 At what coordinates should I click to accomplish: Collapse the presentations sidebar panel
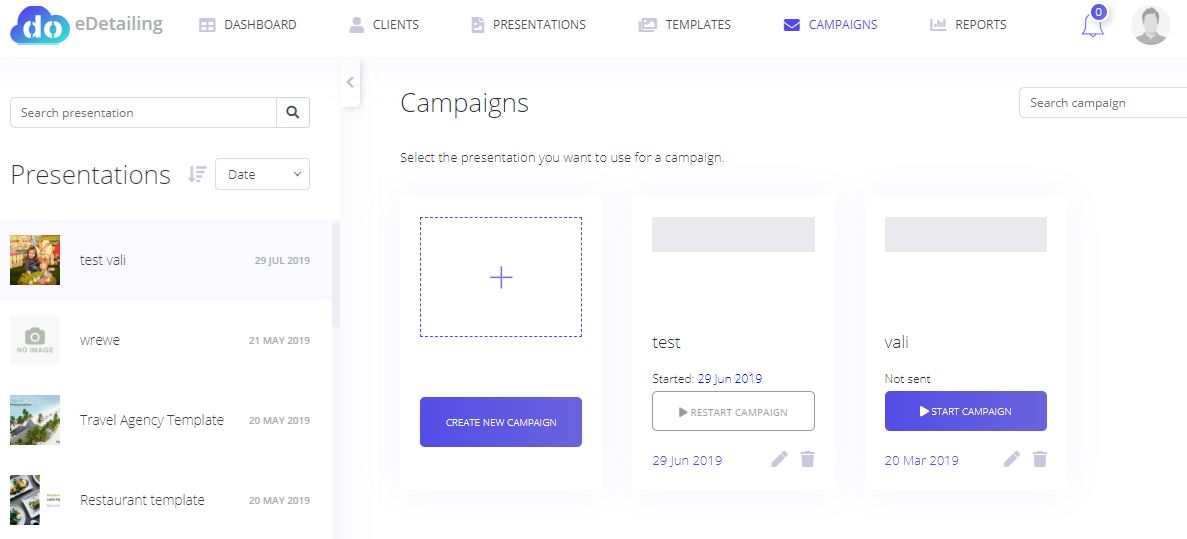pyautogui.click(x=350, y=83)
